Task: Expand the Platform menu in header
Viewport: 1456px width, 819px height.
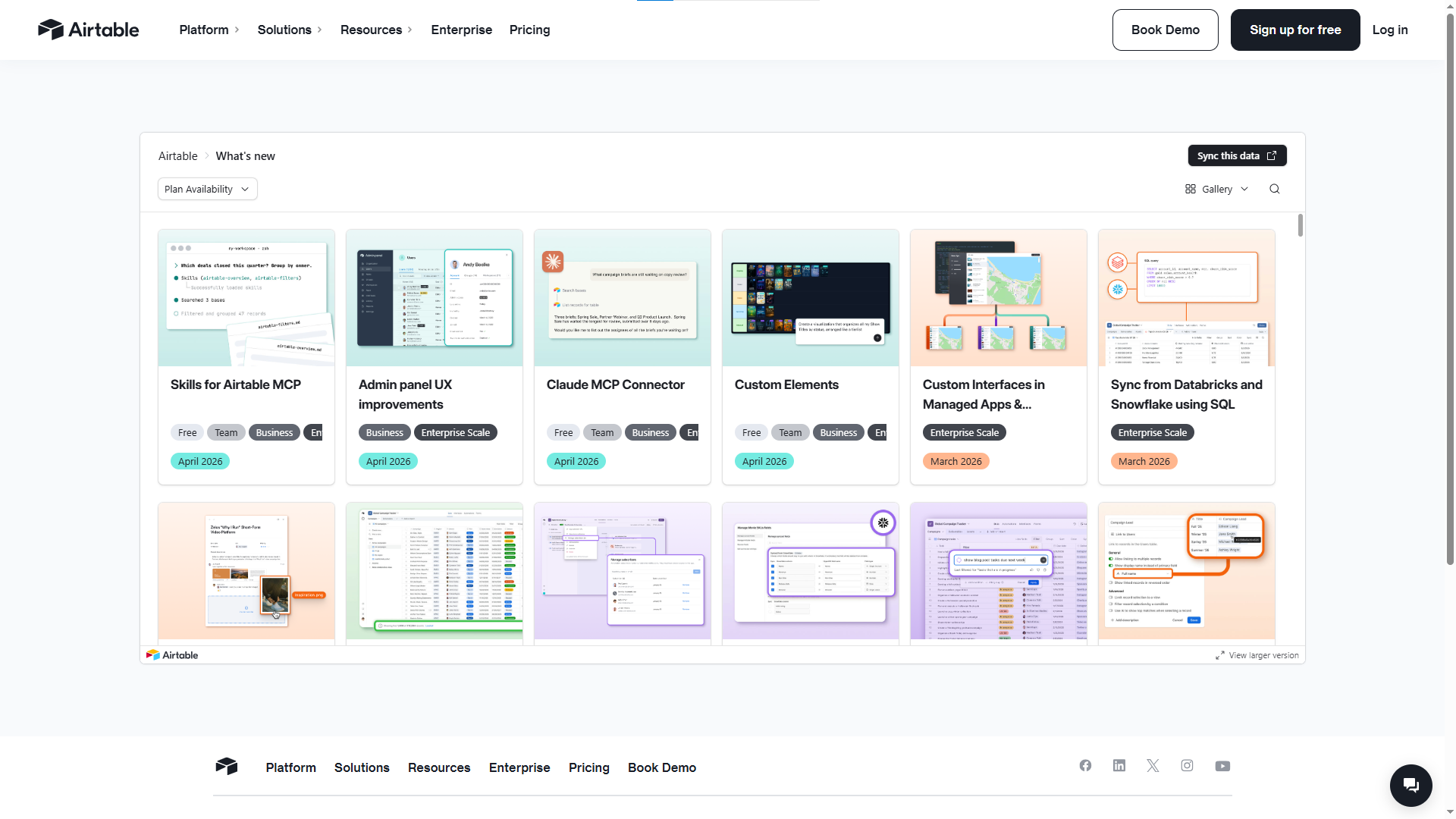Action: pyautogui.click(x=209, y=30)
